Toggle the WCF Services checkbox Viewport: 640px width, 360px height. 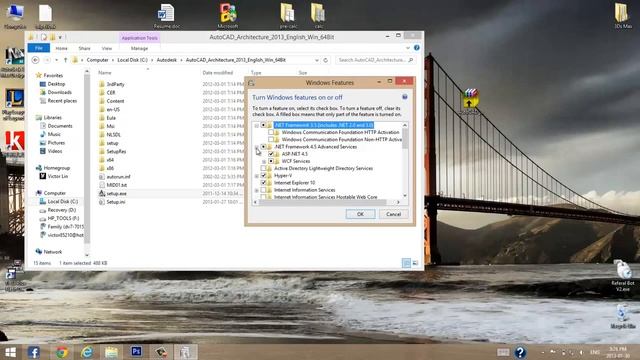click(271, 161)
